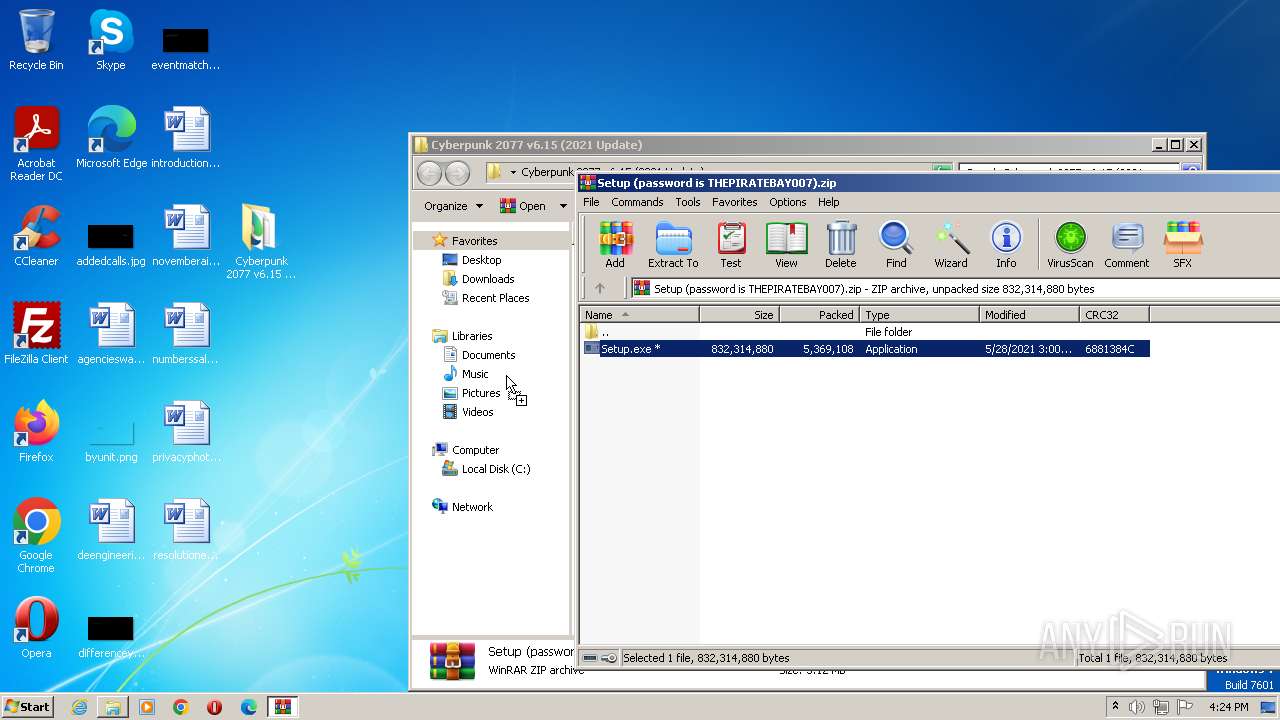Click the Microsoft Edge desktop icon
1280x720 pixels.
tap(111, 138)
